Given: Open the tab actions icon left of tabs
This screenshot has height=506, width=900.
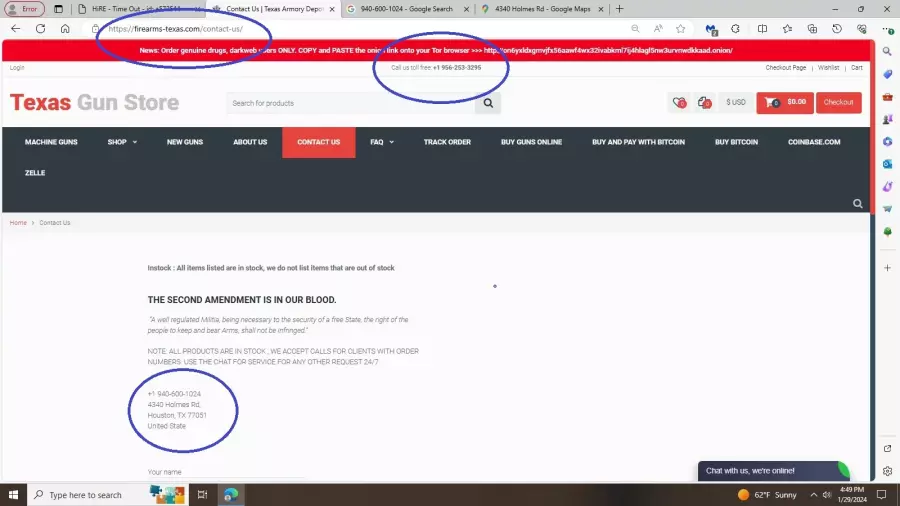Looking at the screenshot, I should 59,9.
